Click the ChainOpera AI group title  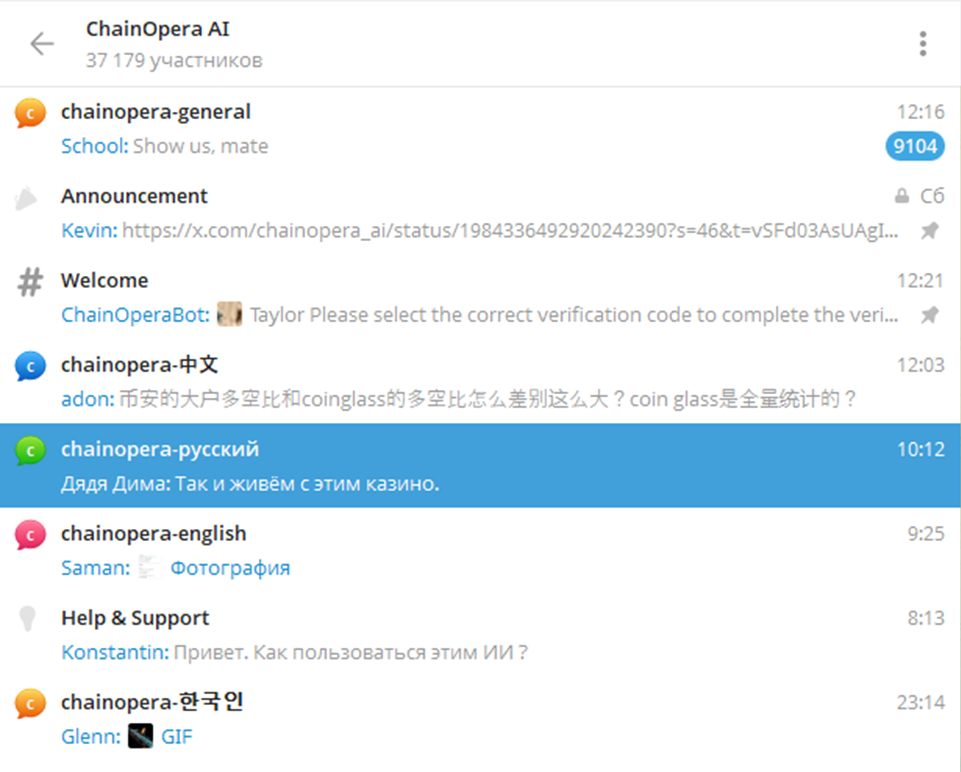pos(158,29)
